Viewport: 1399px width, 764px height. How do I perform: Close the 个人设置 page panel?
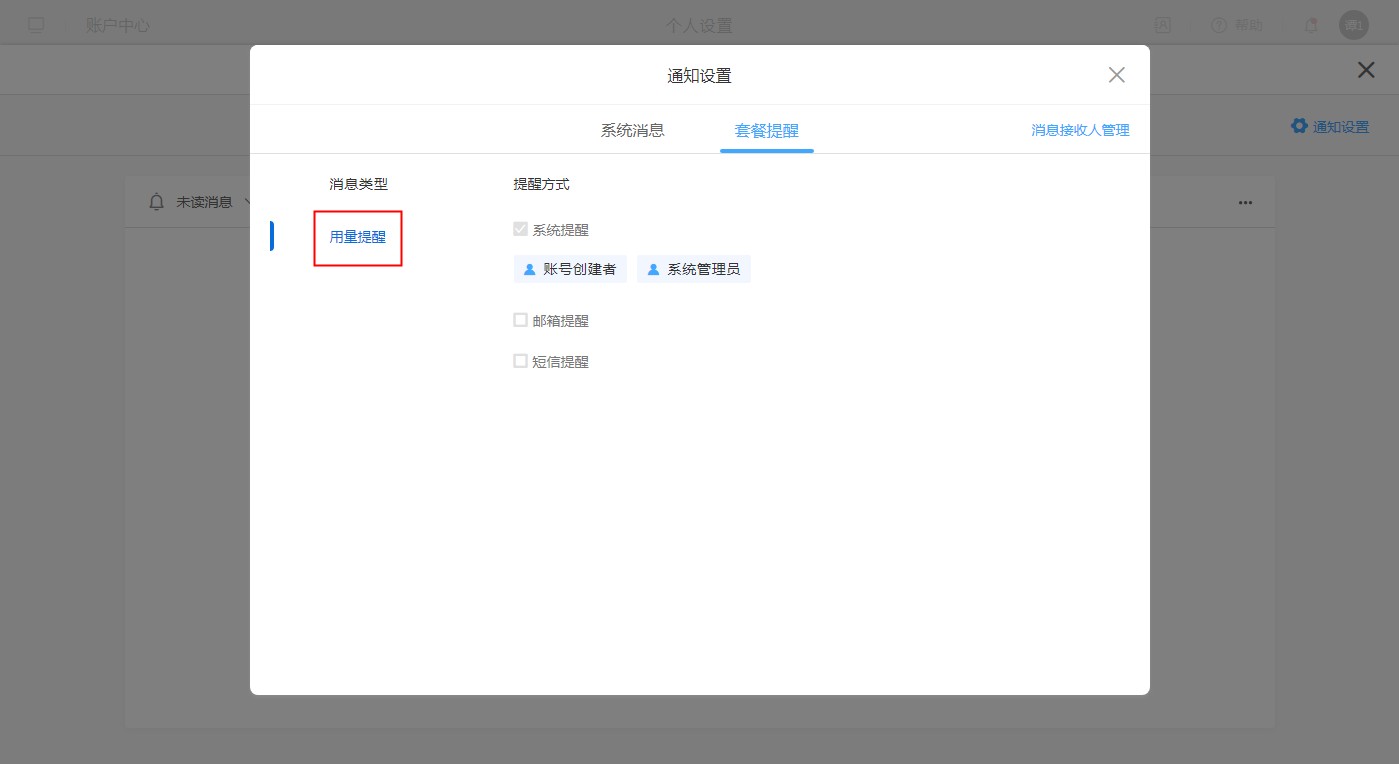click(x=1365, y=70)
